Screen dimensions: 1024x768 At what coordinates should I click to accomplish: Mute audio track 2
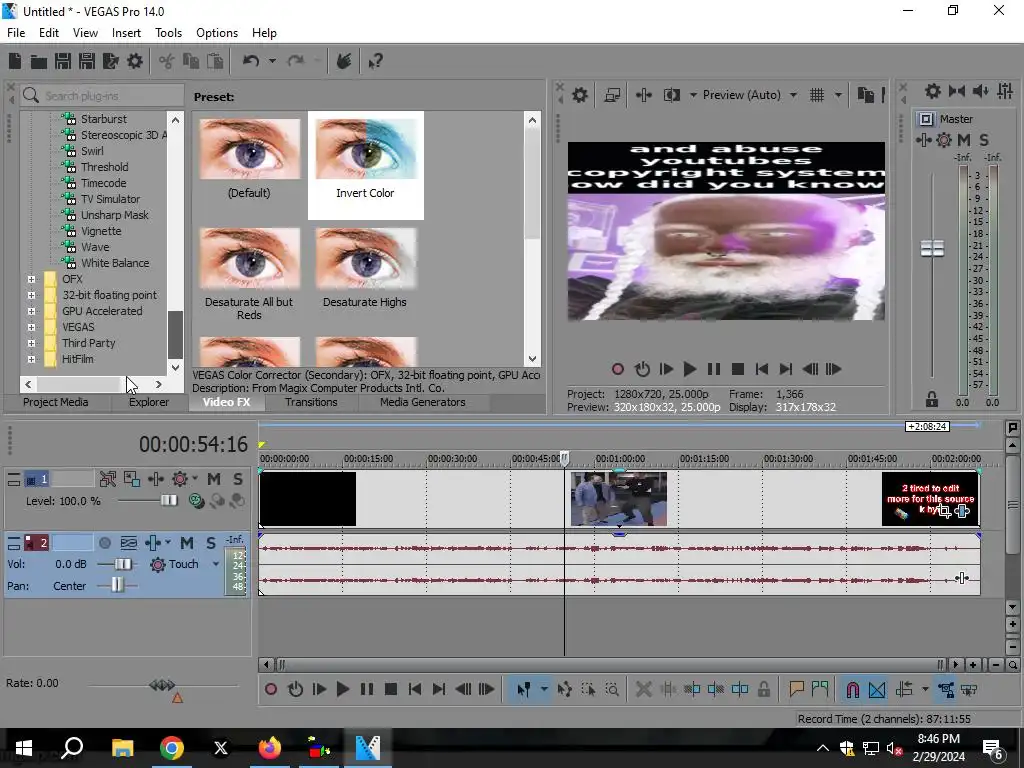pos(187,543)
